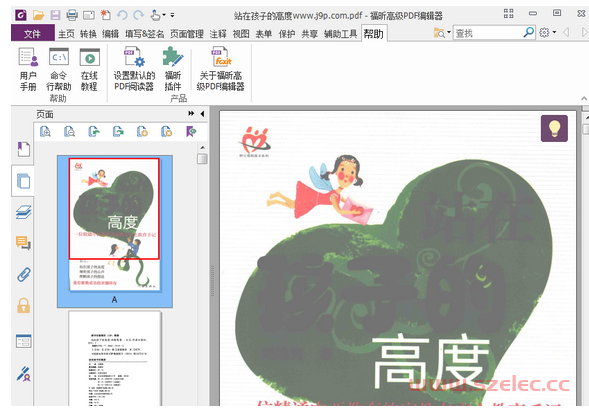Click the thumbnail panel scroll-up arrow

click(202, 148)
